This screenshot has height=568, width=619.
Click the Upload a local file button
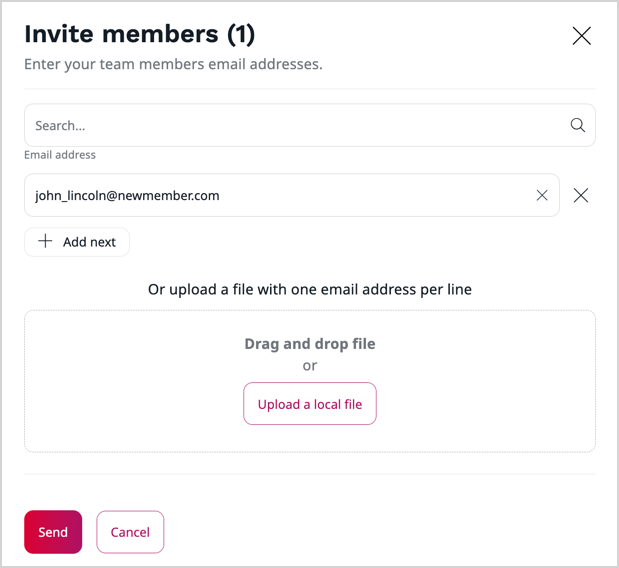pos(310,404)
